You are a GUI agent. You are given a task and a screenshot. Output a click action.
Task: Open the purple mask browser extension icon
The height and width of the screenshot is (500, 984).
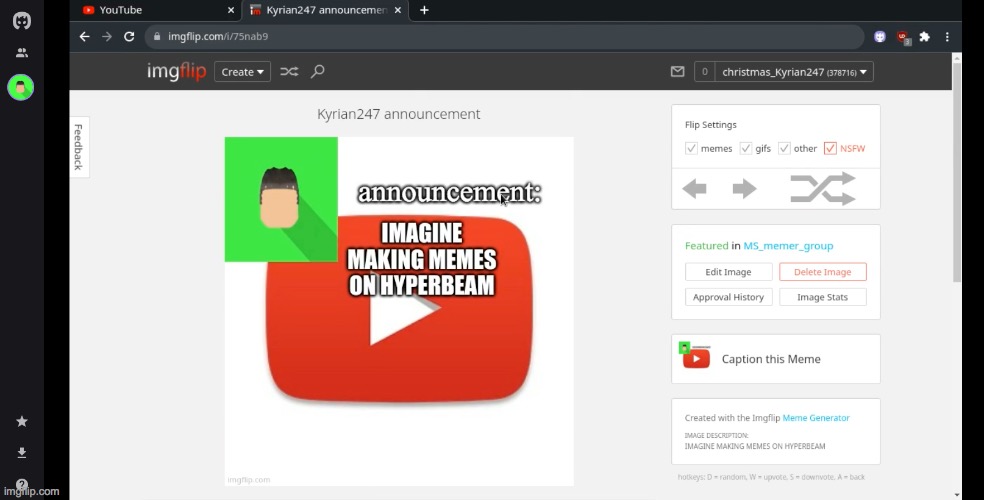click(880, 36)
